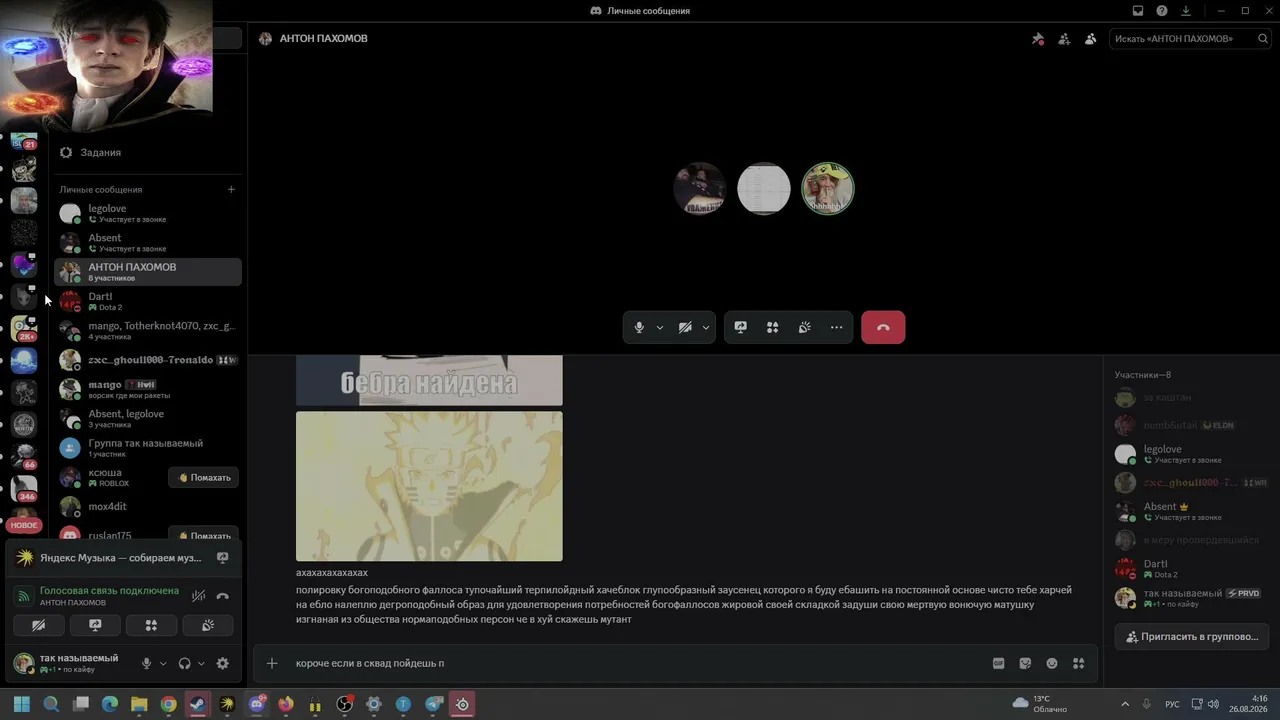This screenshot has width=1280, height=720.
Task: Click Пригласить в групповой button
Action: point(1191,636)
